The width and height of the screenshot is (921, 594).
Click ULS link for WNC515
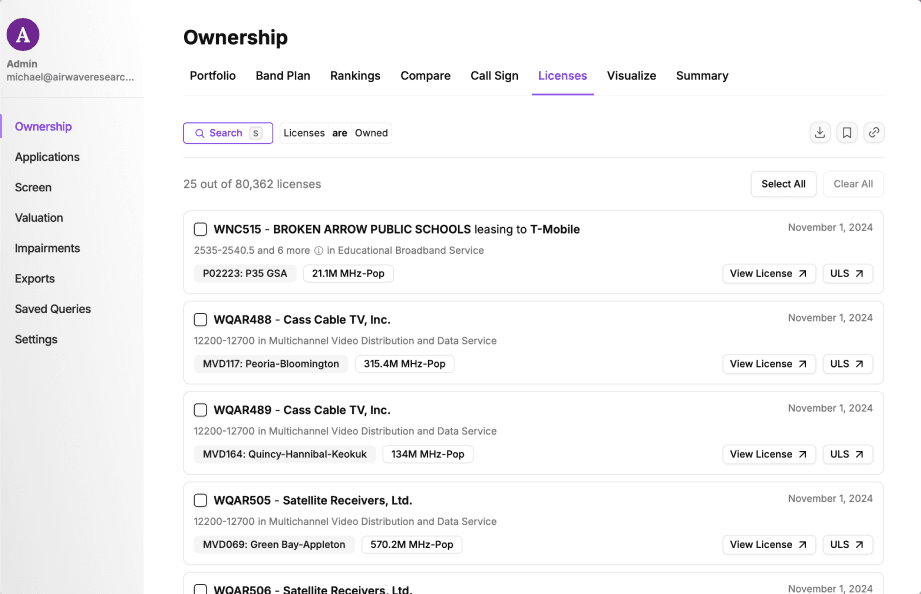[x=848, y=274]
